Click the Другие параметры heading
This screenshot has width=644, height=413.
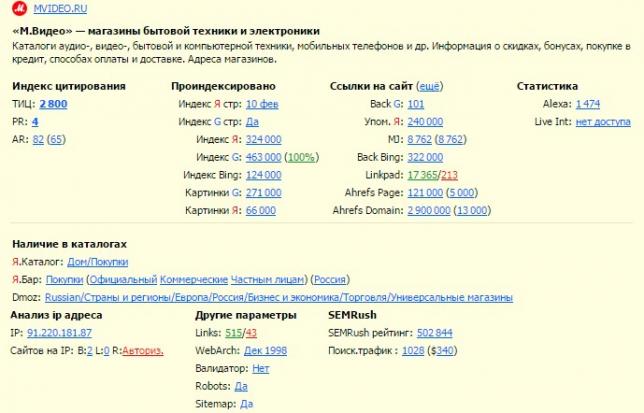pyautogui.click(x=246, y=315)
